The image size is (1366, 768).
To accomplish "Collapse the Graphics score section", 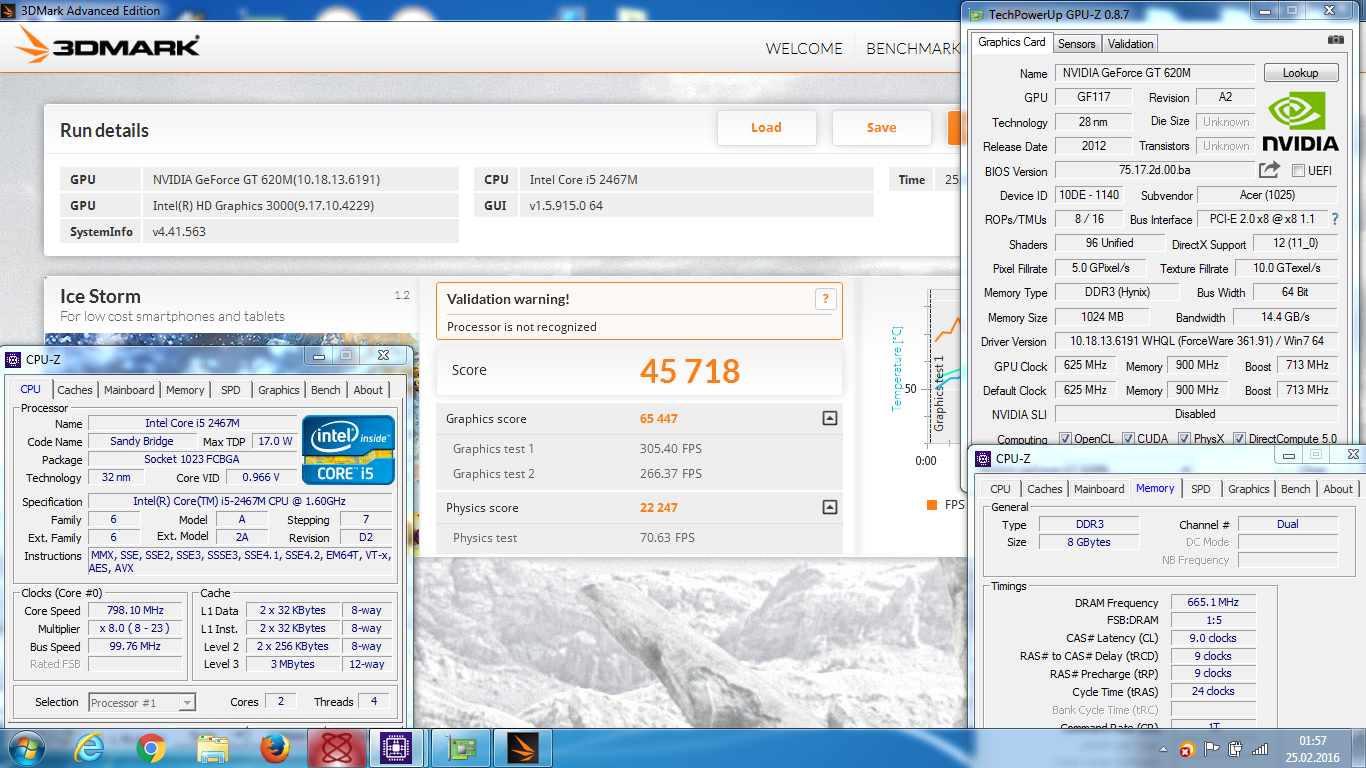I will tap(829, 419).
